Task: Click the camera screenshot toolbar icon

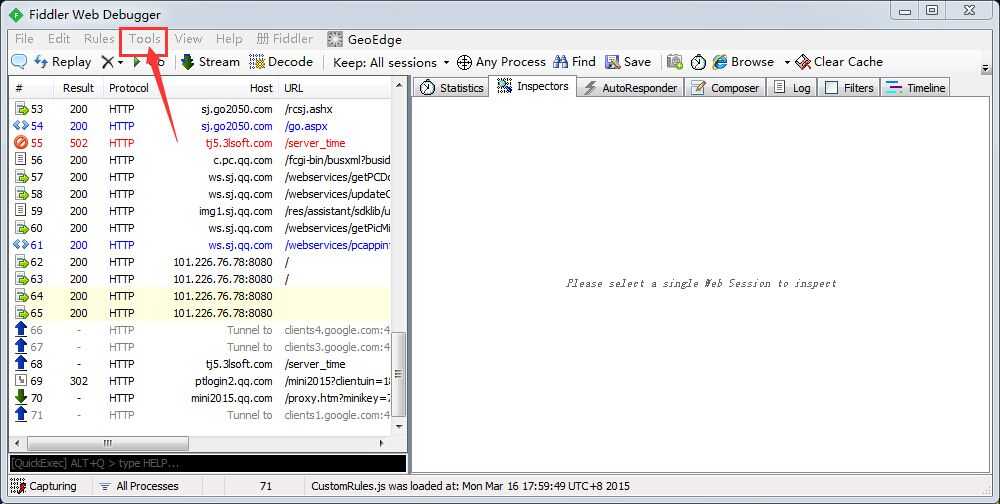Action: (x=675, y=62)
